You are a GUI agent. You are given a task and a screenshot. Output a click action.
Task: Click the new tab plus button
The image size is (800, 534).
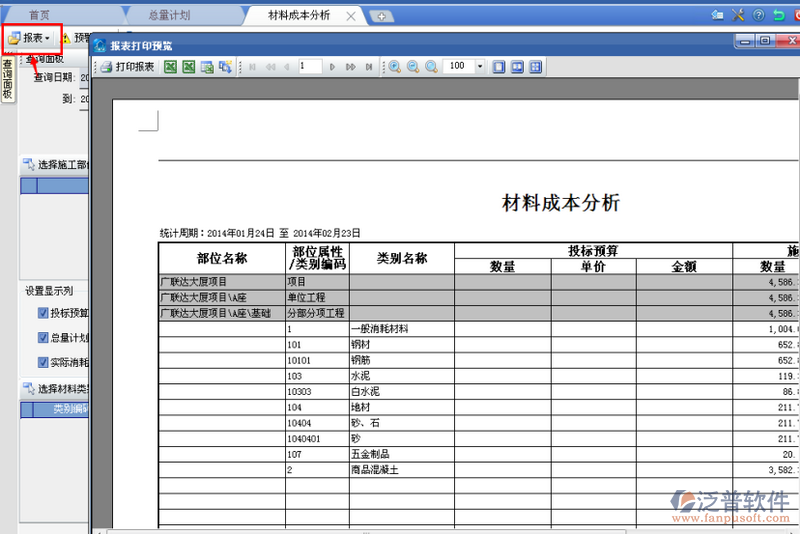(x=381, y=16)
